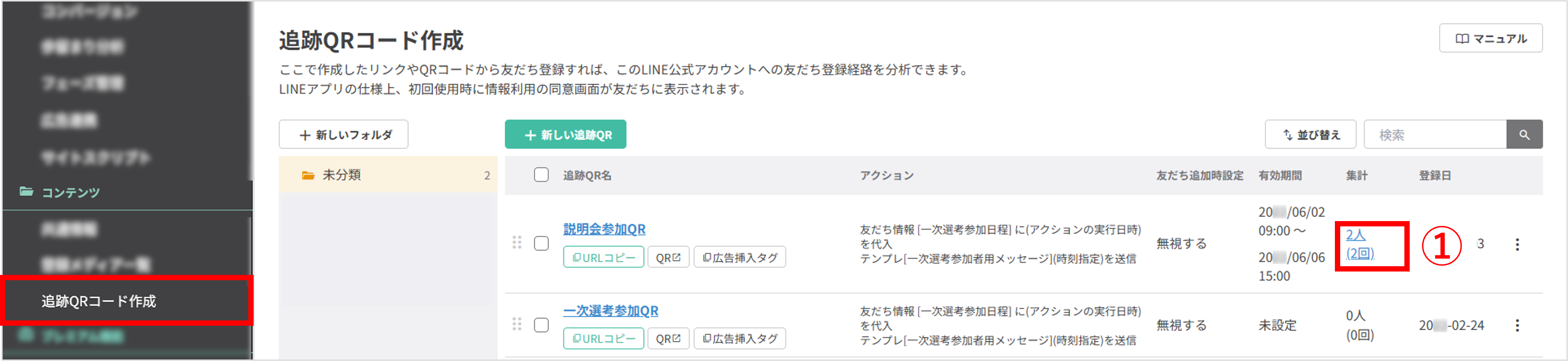The height and width of the screenshot is (361, 1568).
Task: Open the kebab menu on the 説明会参加QR row
Action: click(x=1517, y=244)
